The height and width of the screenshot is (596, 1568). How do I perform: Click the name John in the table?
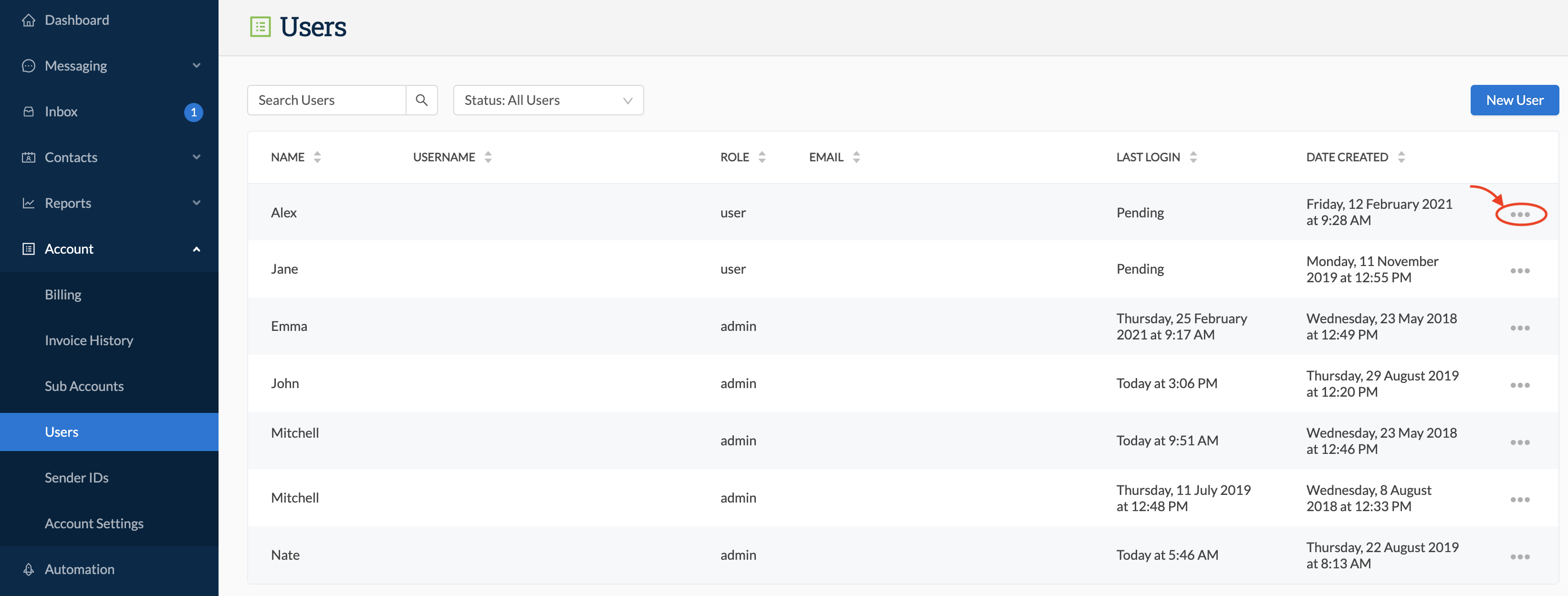click(x=285, y=383)
